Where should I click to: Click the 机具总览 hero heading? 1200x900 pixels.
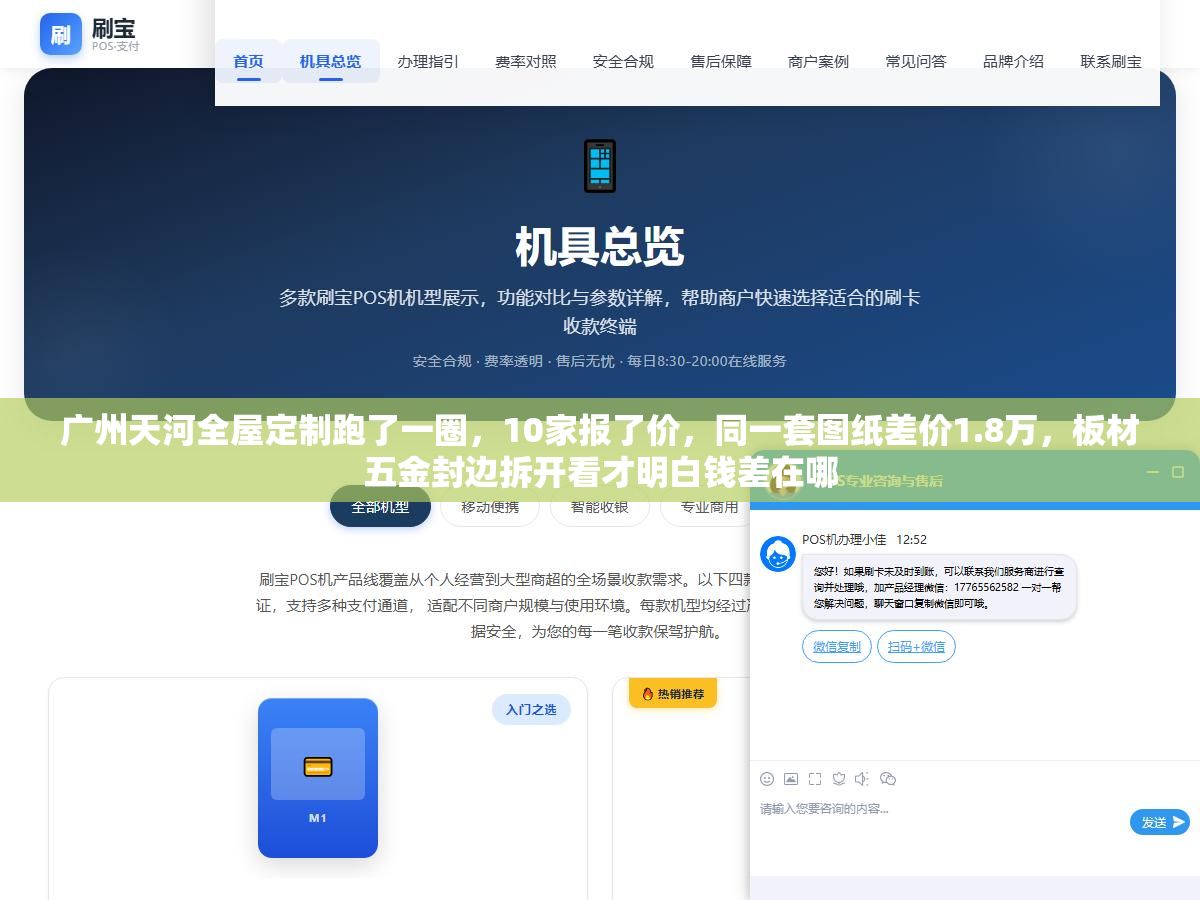click(x=600, y=247)
